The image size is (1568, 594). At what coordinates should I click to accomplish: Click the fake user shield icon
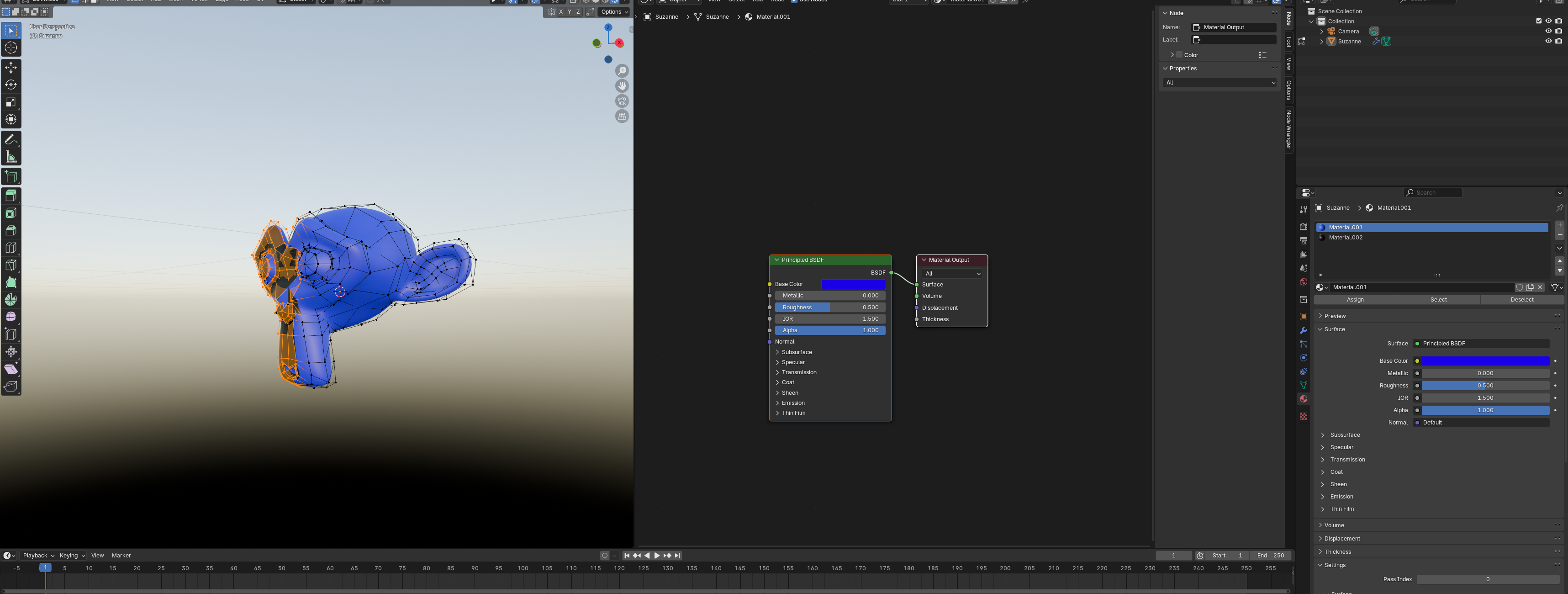pyautogui.click(x=1519, y=287)
